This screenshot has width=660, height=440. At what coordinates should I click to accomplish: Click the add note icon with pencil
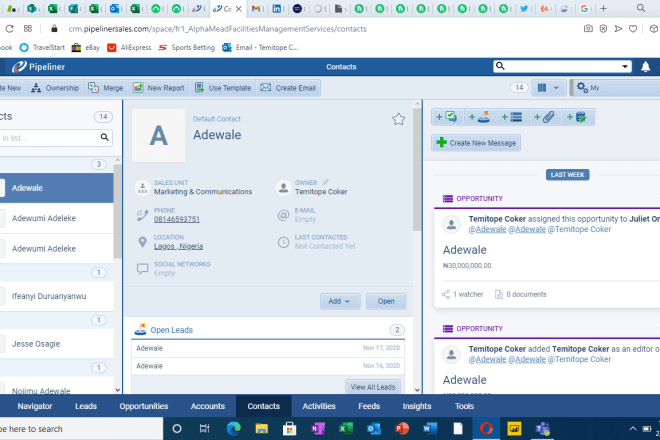[x=577, y=117]
